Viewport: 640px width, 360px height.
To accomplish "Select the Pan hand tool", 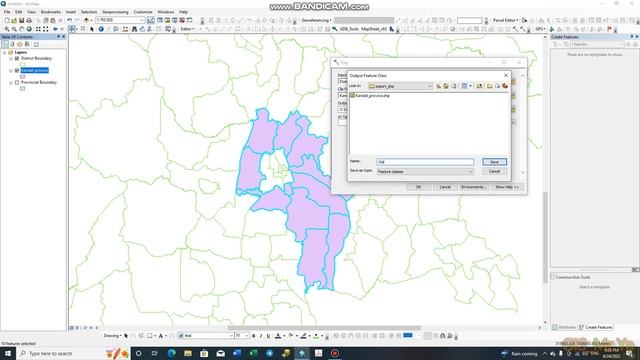I will [22, 29].
